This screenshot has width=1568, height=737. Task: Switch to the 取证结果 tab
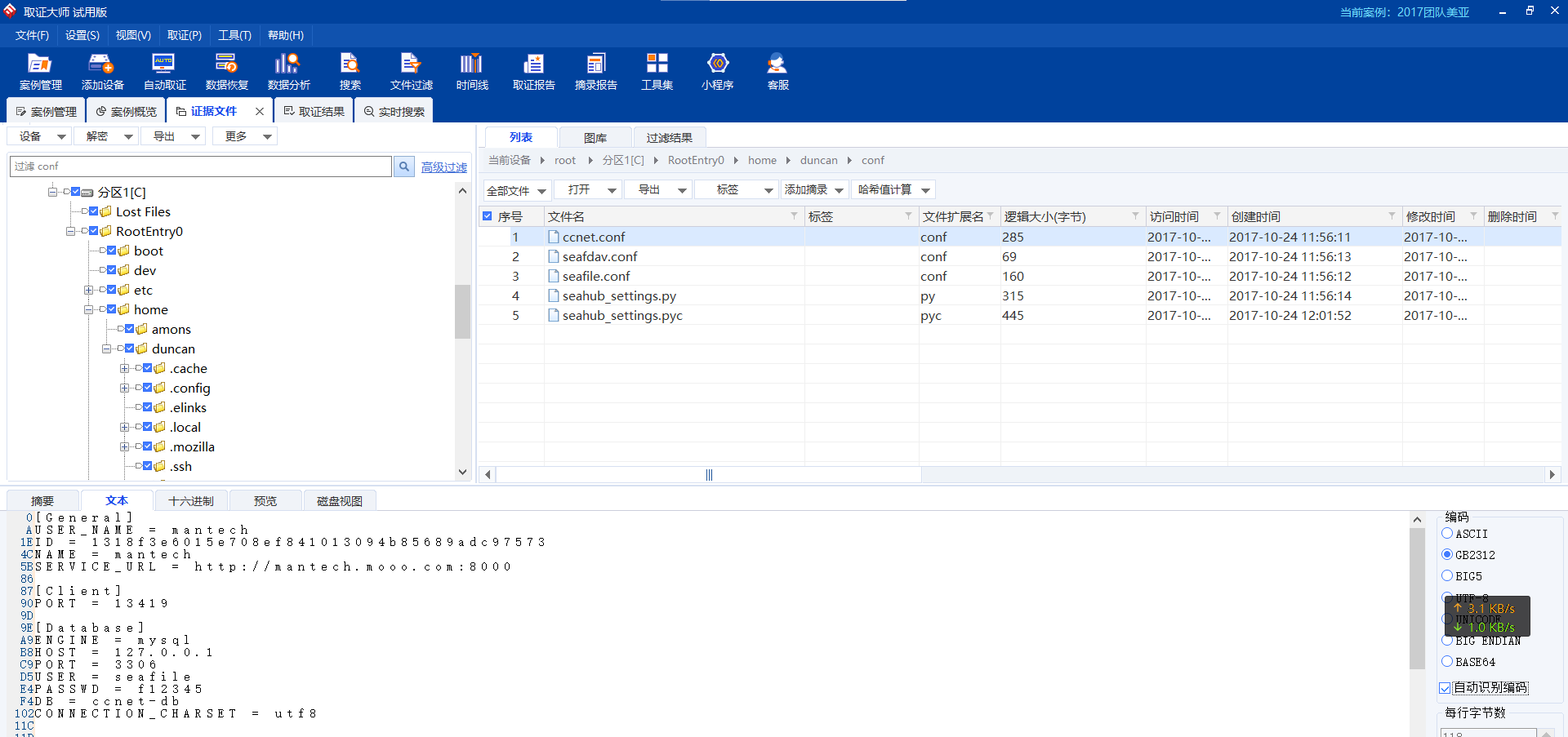[x=314, y=111]
